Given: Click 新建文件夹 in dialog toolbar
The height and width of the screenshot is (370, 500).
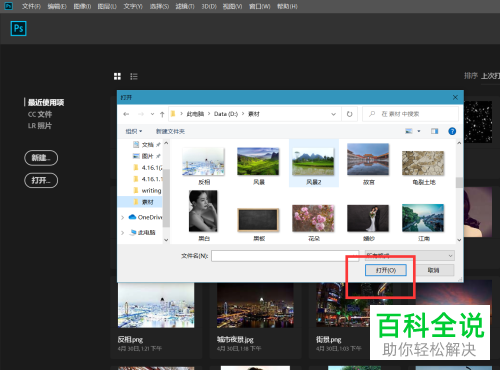Looking at the screenshot, I should pyautogui.click(x=170, y=131).
